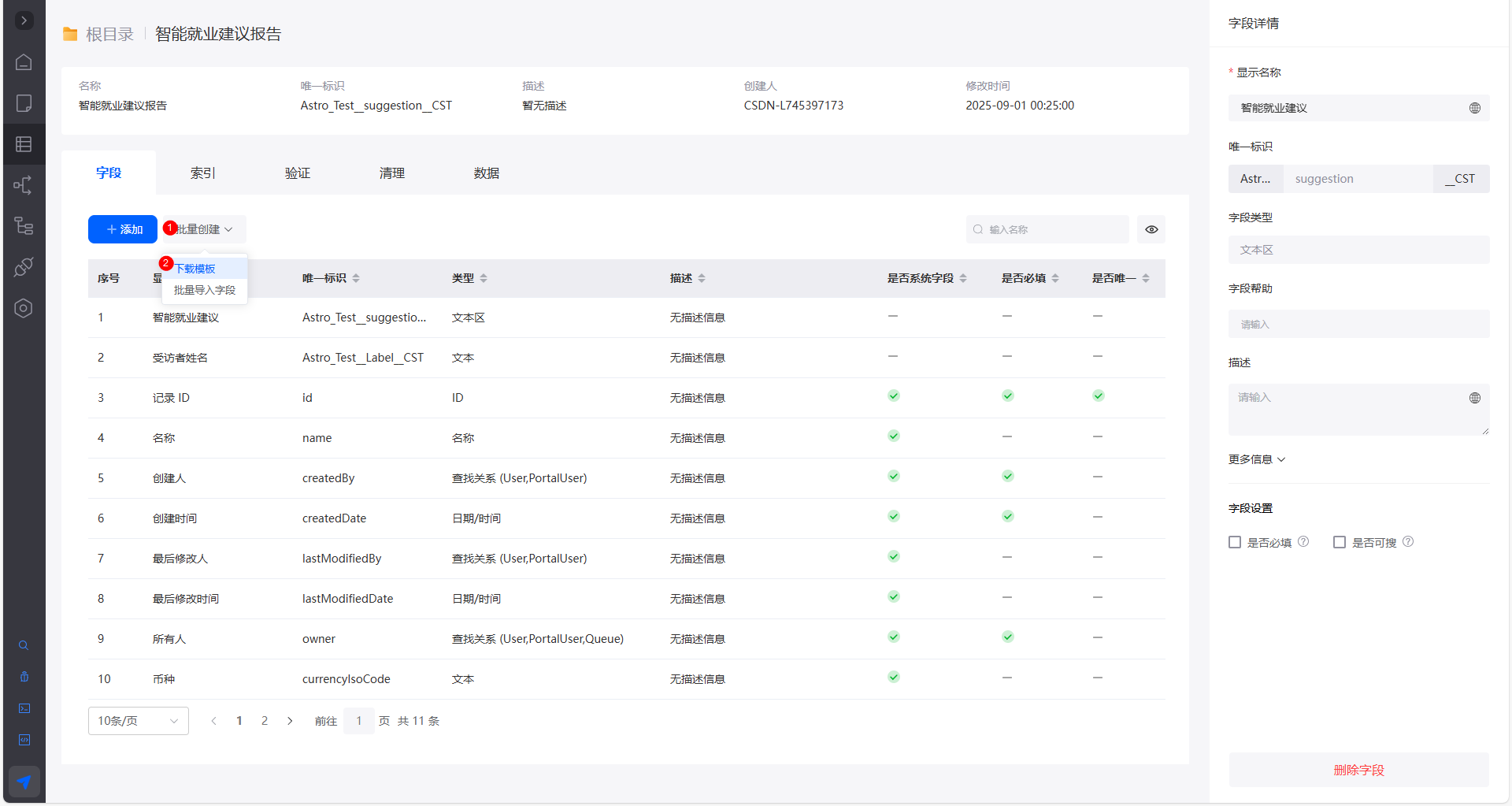Select 下载模板 menu item
The width and height of the screenshot is (1512, 806).
(x=205, y=269)
